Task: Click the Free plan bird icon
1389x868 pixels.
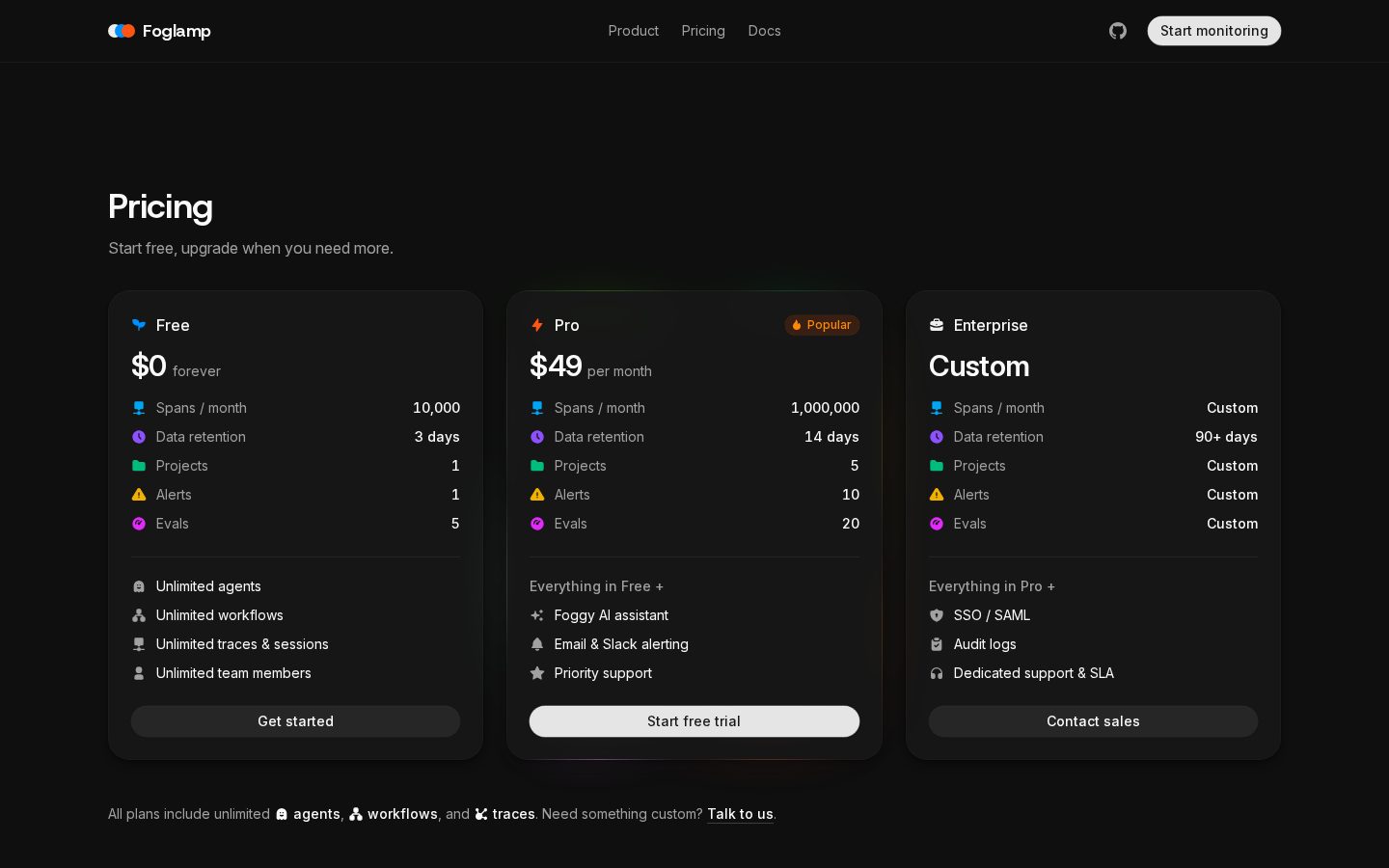Action: coord(139,325)
